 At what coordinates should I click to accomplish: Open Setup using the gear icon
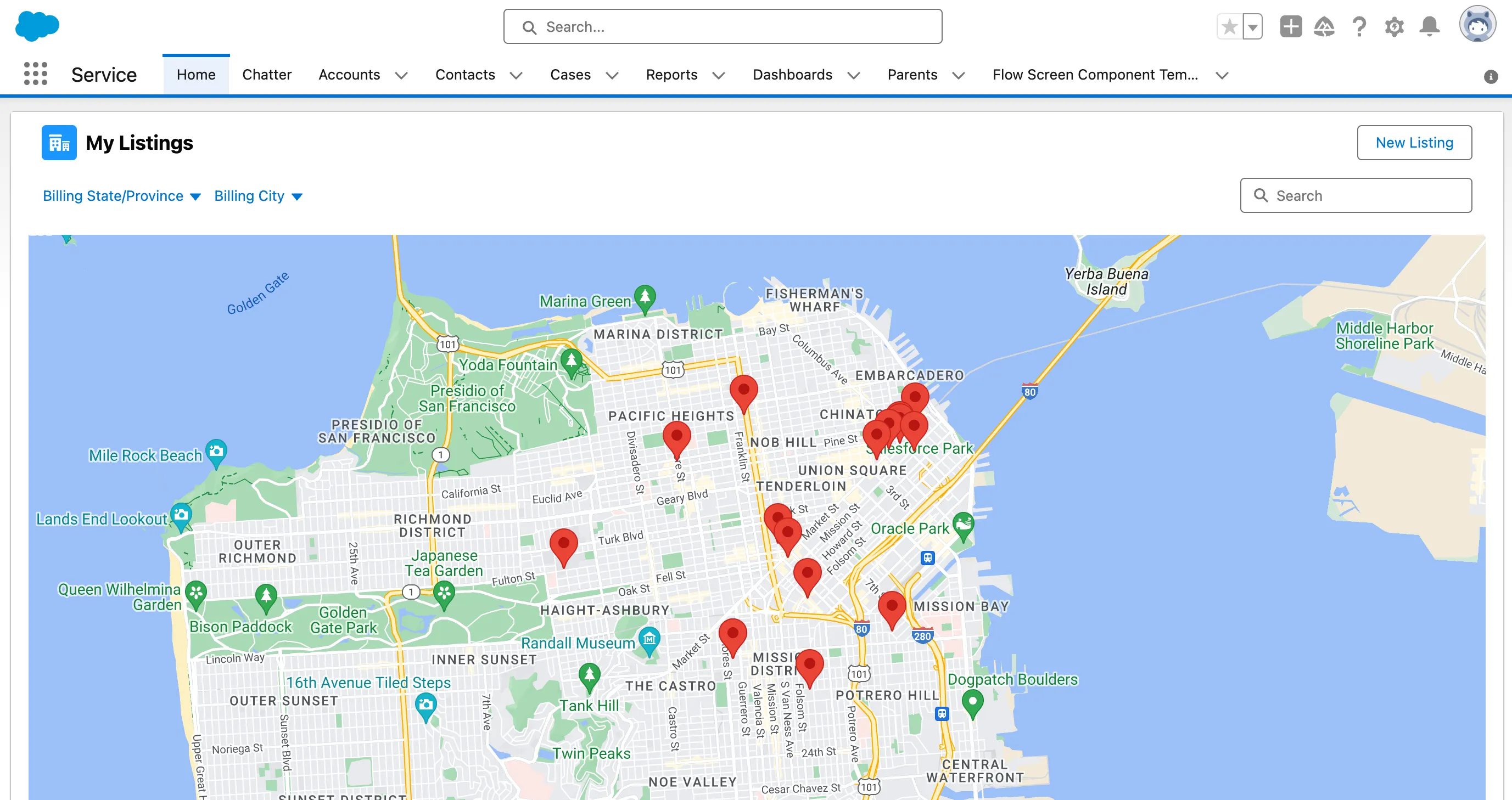click(1394, 26)
